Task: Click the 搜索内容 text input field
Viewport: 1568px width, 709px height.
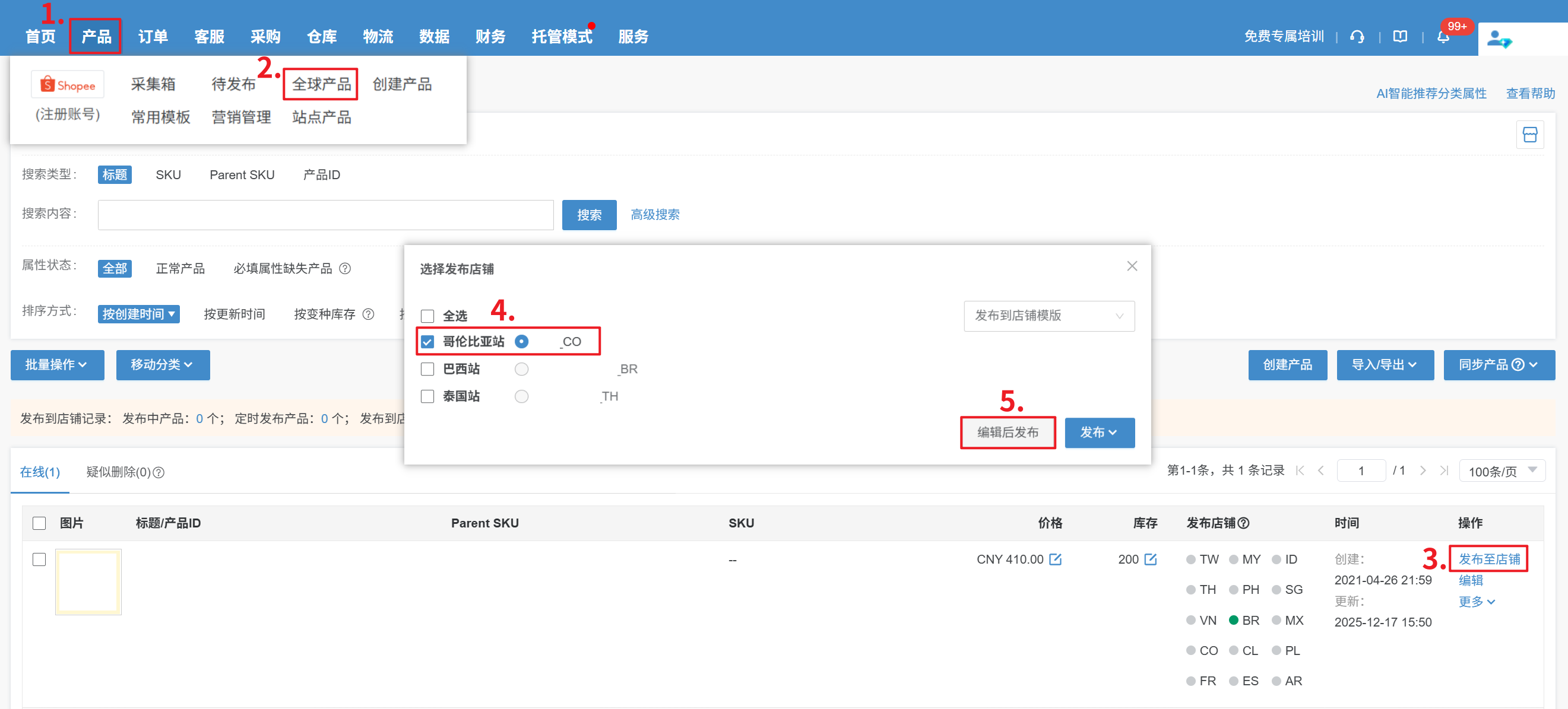Action: click(x=325, y=215)
